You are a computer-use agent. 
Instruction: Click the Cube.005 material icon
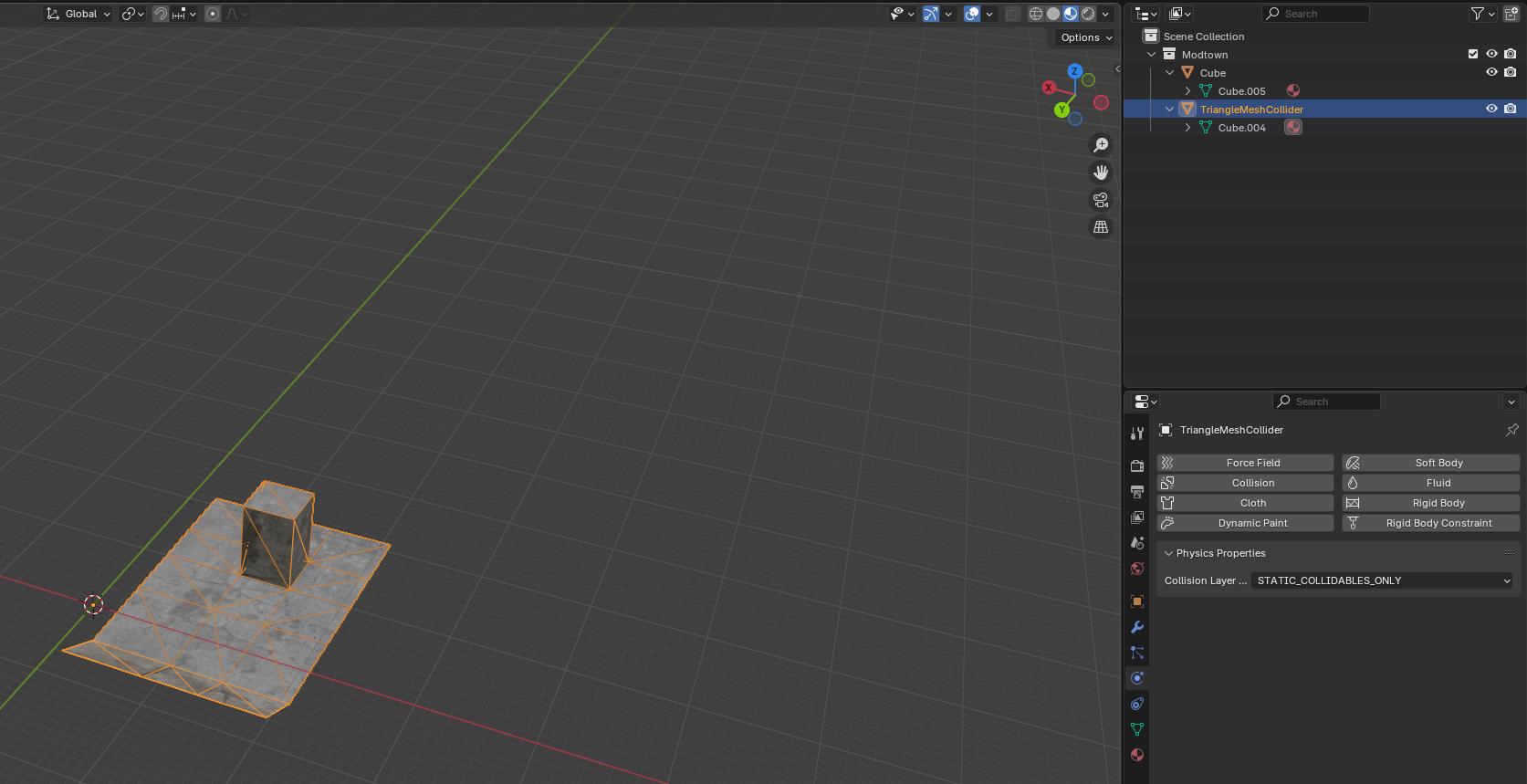click(x=1293, y=90)
